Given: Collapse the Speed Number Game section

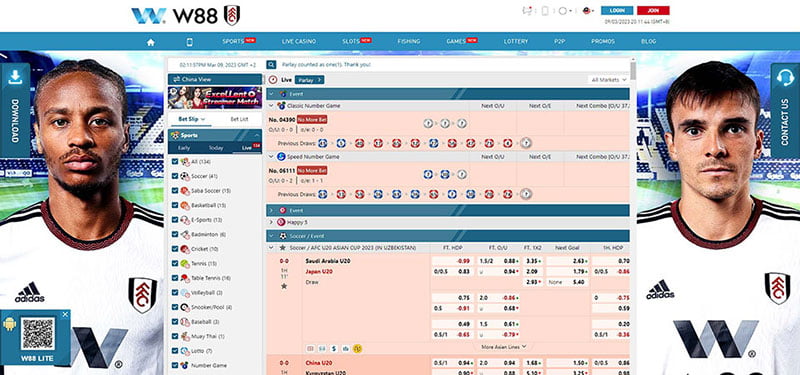Looking at the screenshot, I should pos(271,157).
